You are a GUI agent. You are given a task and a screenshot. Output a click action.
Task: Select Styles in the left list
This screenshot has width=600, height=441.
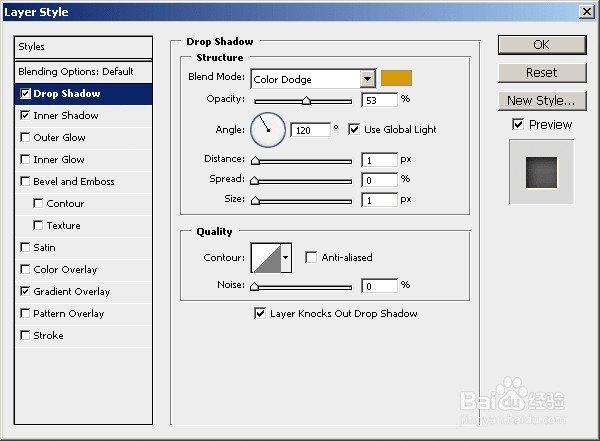pyautogui.click(x=83, y=47)
